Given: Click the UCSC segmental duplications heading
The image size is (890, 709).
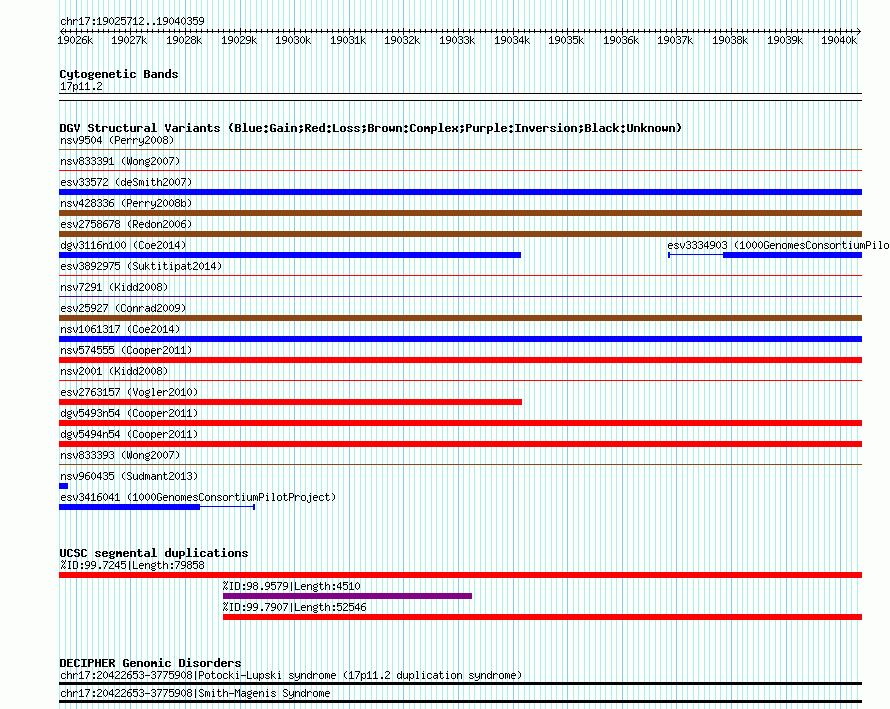Looking at the screenshot, I should 154,553.
